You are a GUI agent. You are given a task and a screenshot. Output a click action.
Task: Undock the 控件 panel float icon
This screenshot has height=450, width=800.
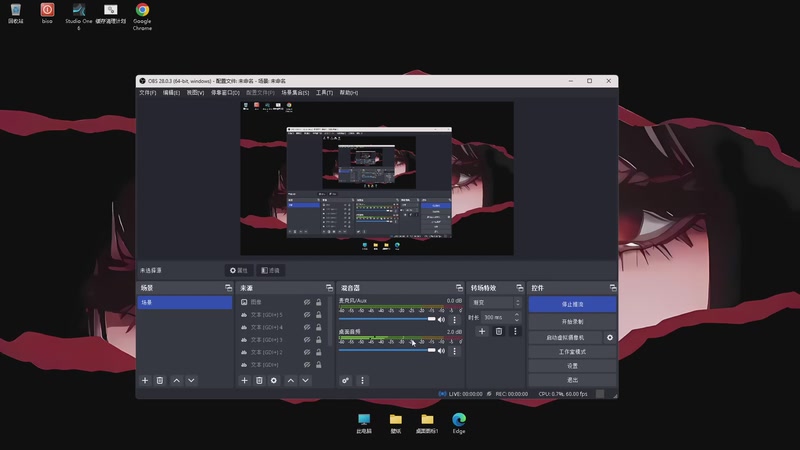point(613,288)
